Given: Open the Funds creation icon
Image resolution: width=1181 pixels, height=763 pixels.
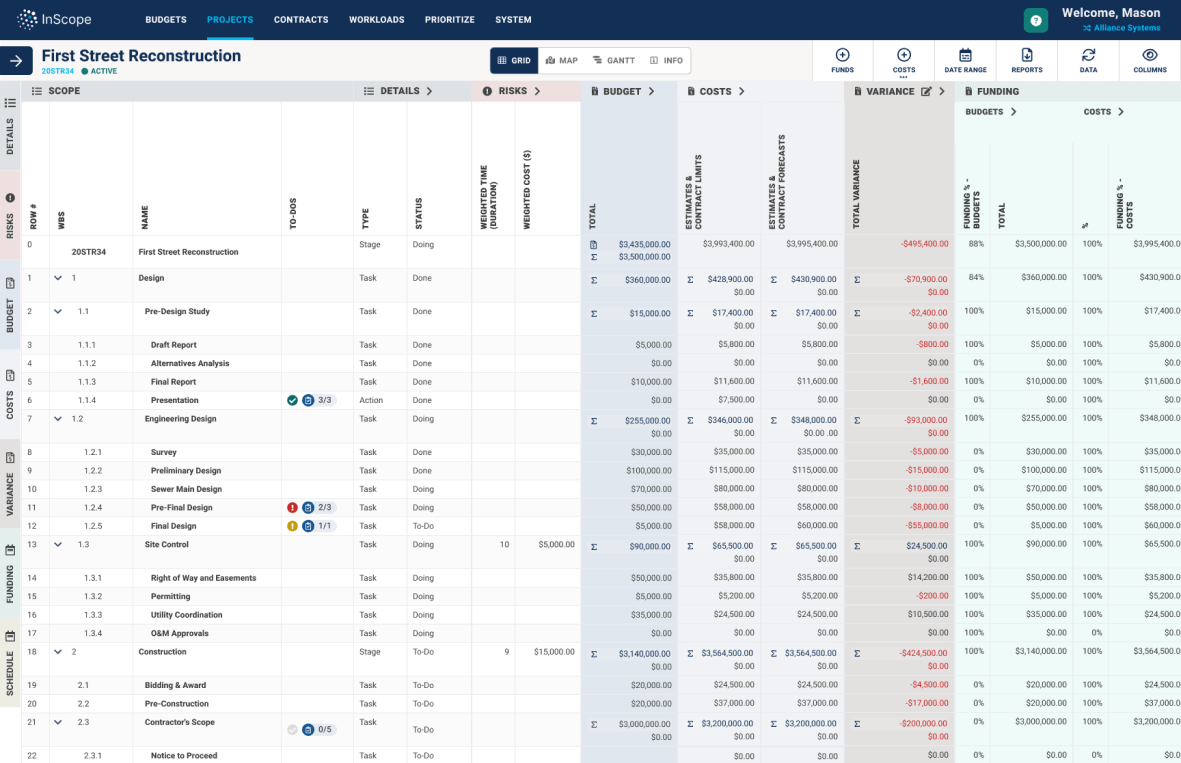Looking at the screenshot, I should [x=842, y=53].
